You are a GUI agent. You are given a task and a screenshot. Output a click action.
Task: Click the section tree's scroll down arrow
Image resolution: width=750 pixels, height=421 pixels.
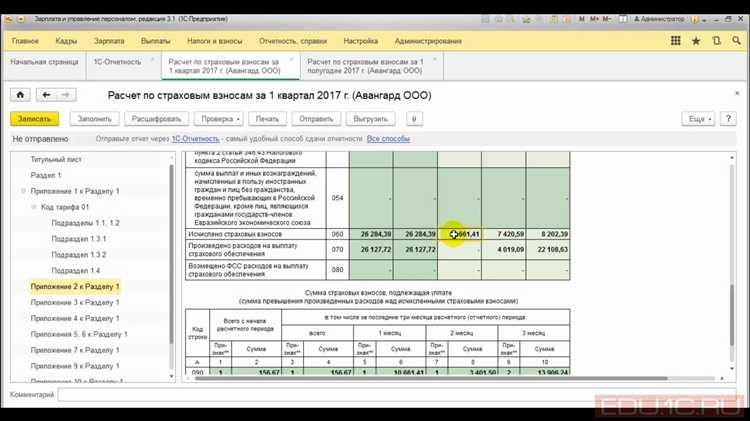[172, 377]
